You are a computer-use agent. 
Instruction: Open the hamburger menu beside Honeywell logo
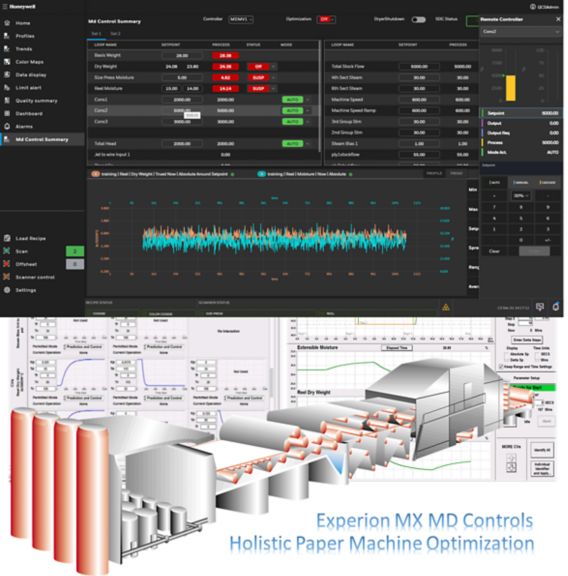click(x=5, y=7)
